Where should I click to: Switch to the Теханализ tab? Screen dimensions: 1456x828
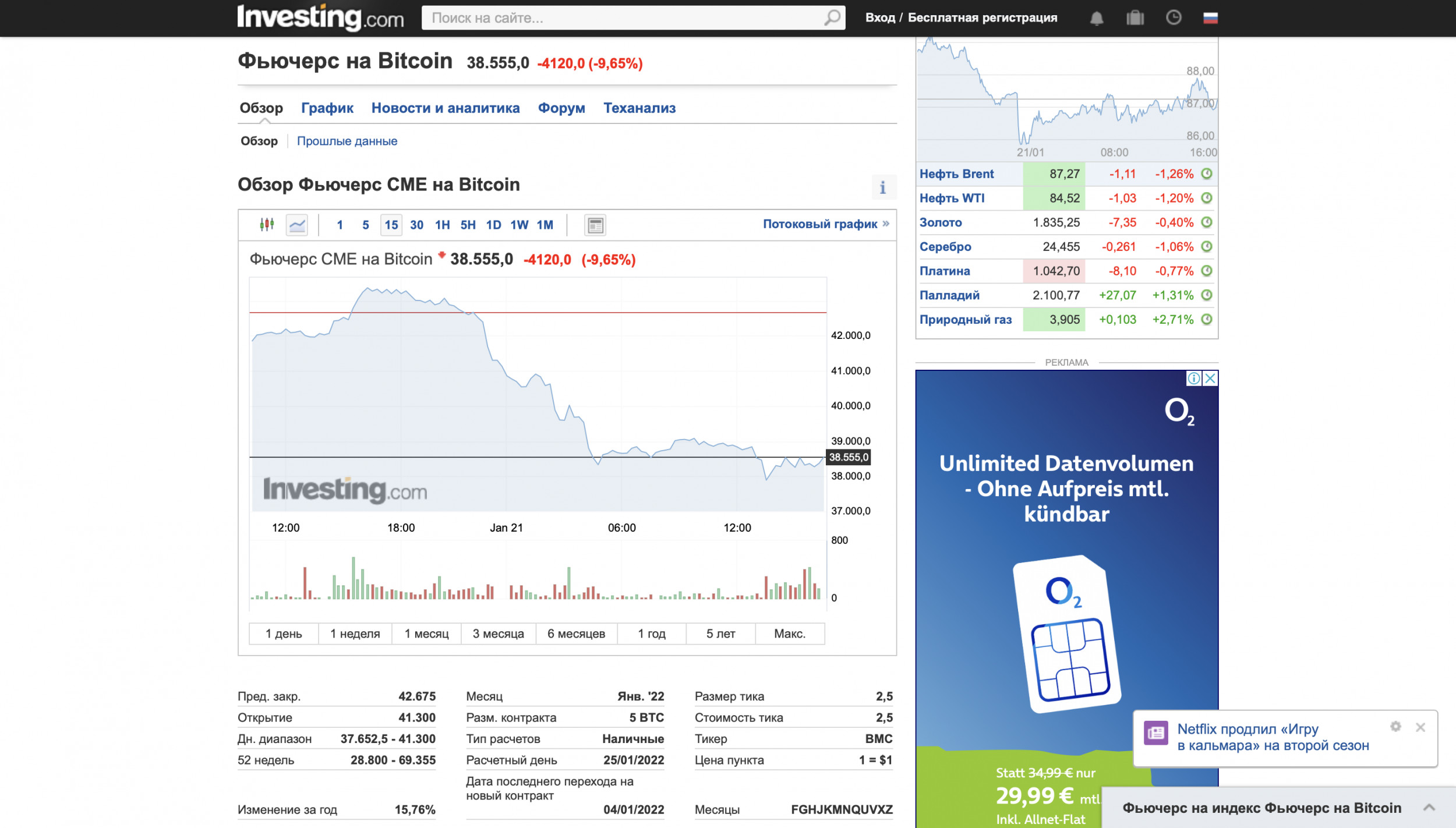point(639,108)
